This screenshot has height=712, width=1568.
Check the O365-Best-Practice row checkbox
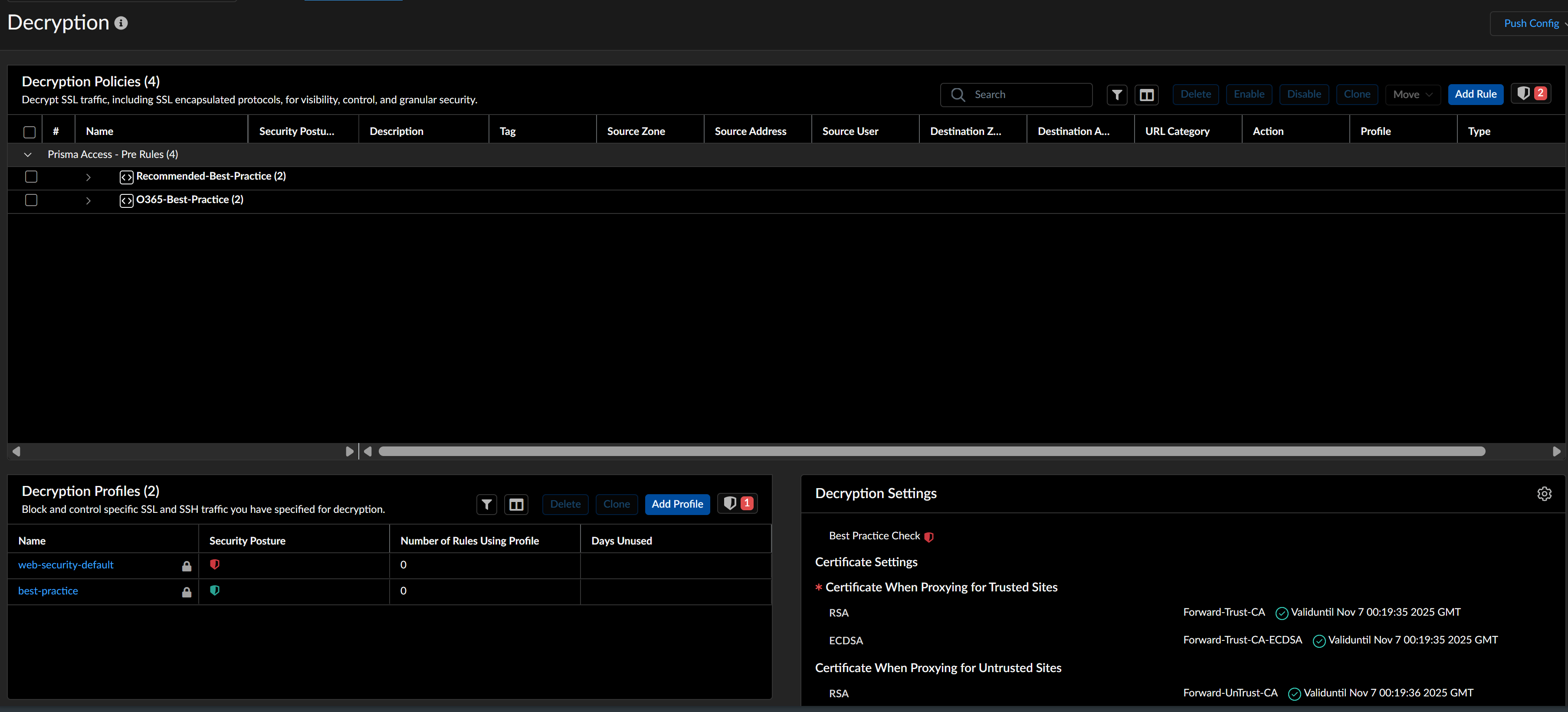click(x=31, y=200)
